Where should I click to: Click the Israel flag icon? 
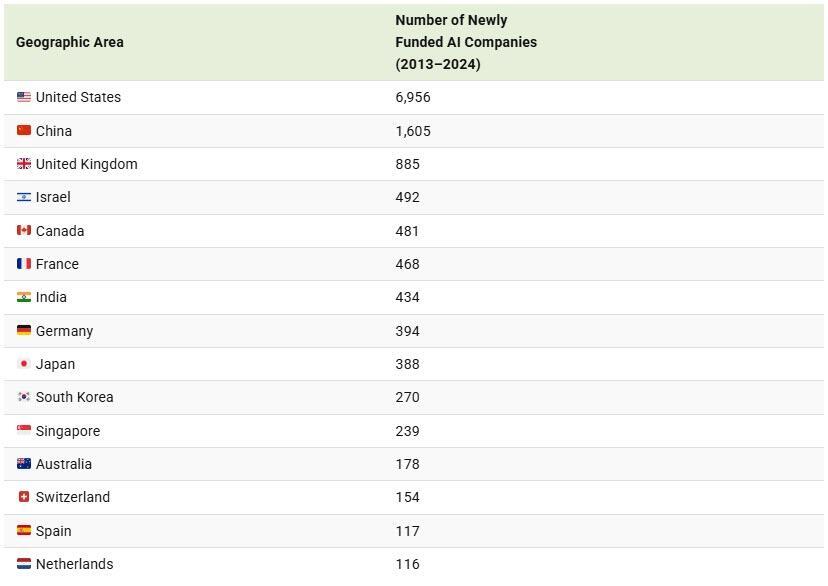(x=24, y=197)
